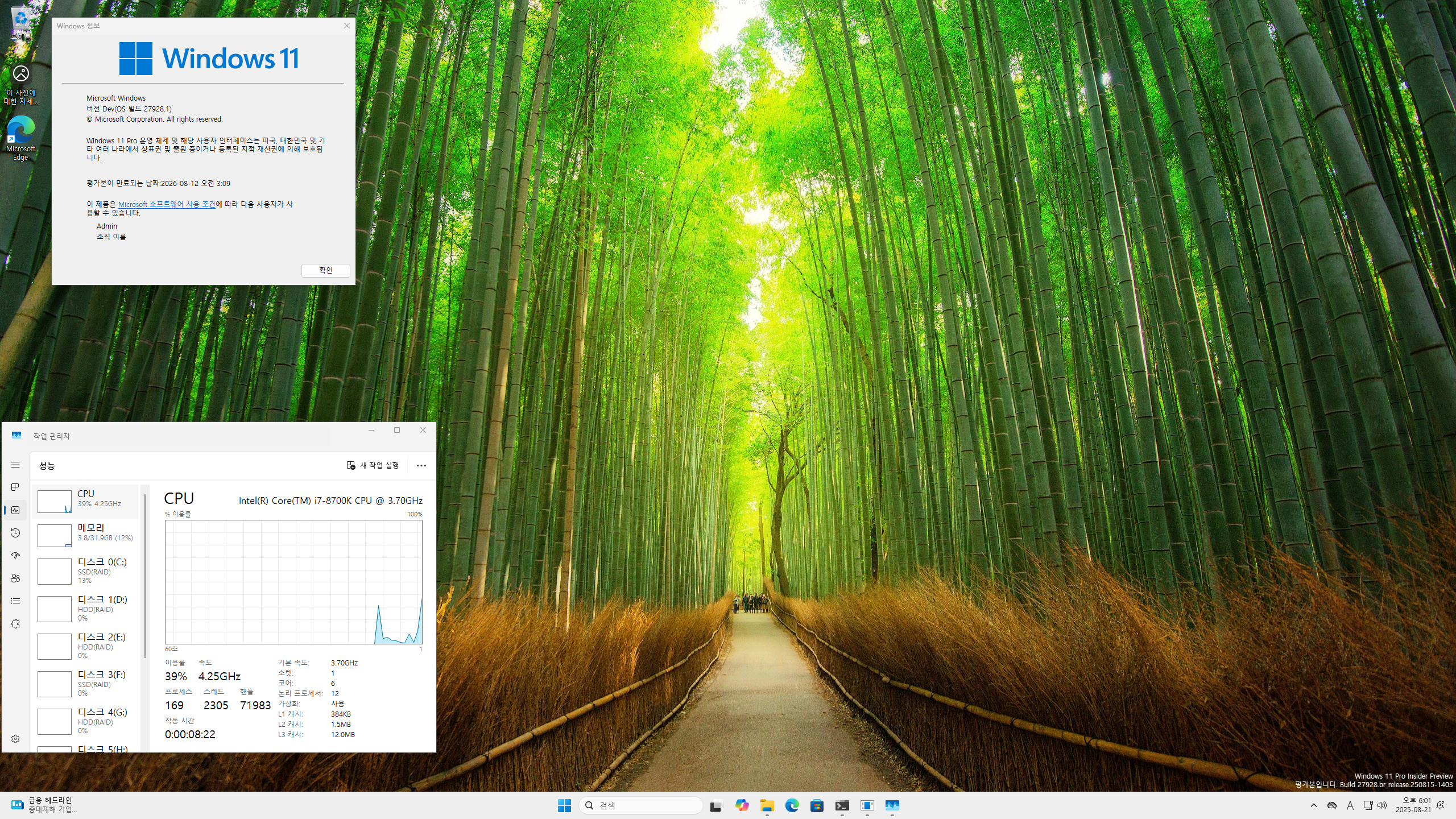Select 디스크 0(C:) performance item
Viewport: 1456px width, 819px height.
(85, 571)
